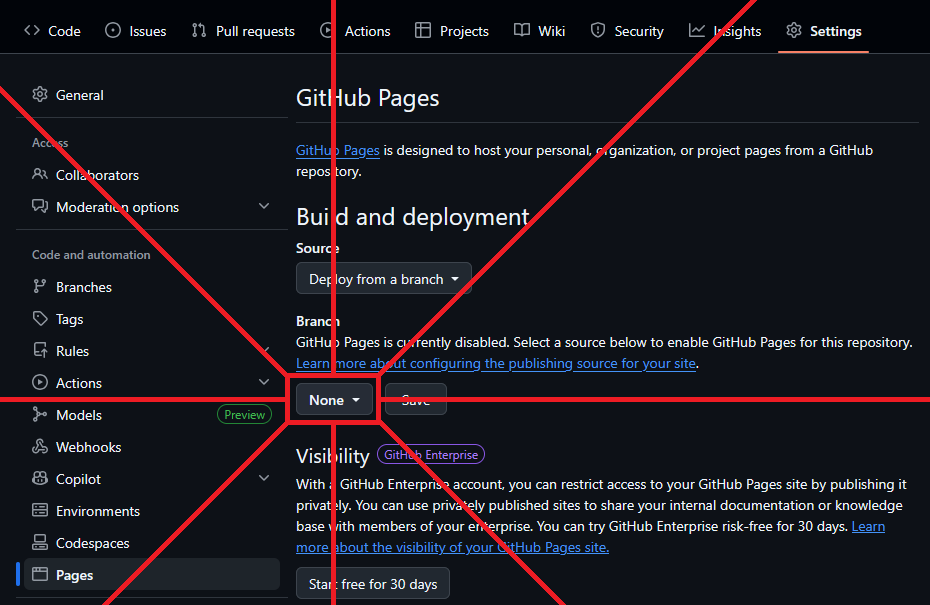The image size is (930, 605).
Task: Click the Environments icon in sidebar
Action: (x=40, y=511)
